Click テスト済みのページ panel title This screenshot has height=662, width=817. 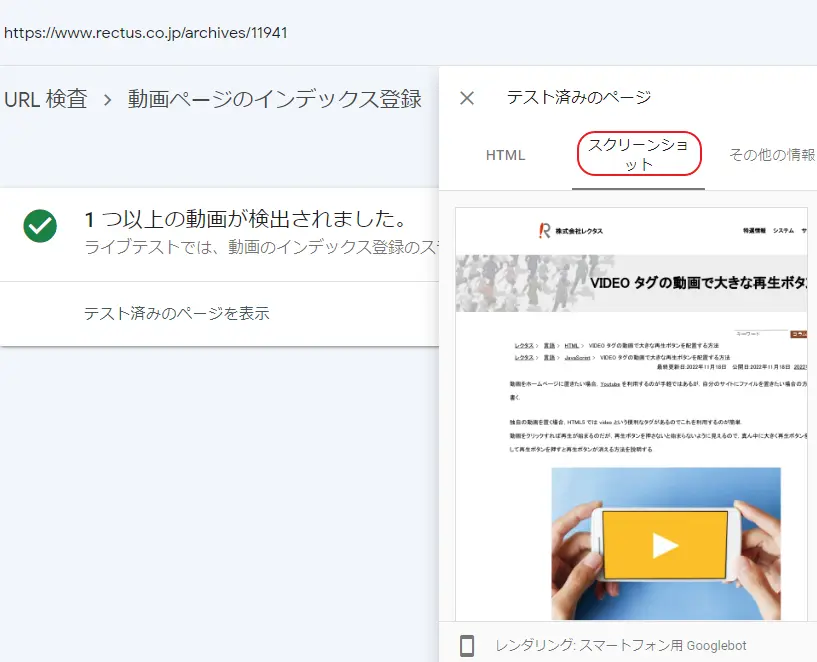pos(579,97)
